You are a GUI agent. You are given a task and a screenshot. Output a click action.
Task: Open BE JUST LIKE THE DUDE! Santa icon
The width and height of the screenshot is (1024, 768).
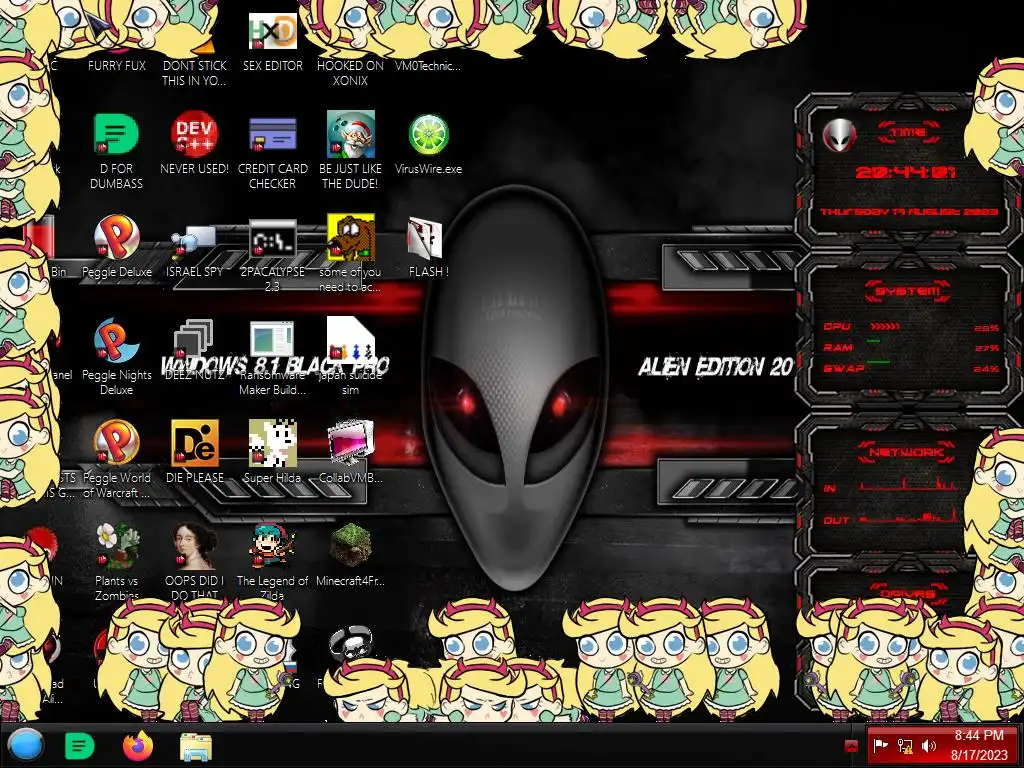click(351, 134)
